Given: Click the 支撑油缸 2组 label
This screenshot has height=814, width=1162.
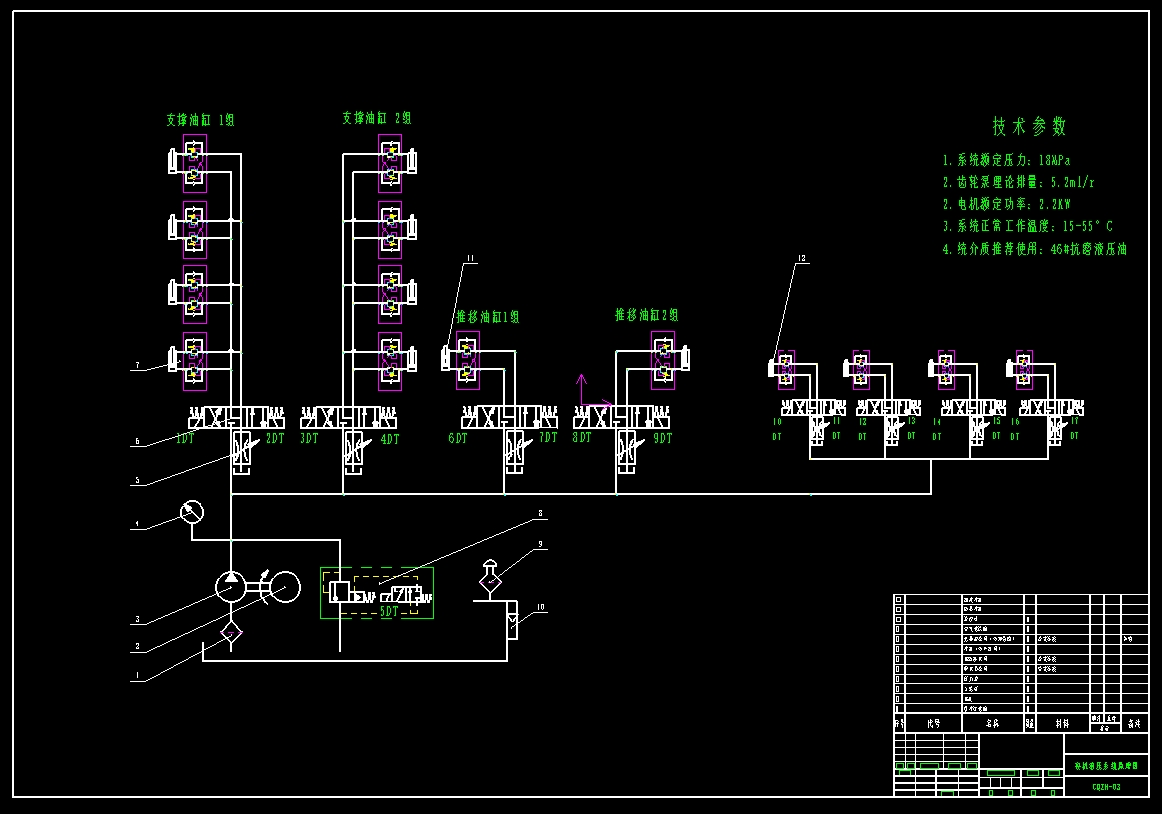Looking at the screenshot, I should click(x=376, y=118).
